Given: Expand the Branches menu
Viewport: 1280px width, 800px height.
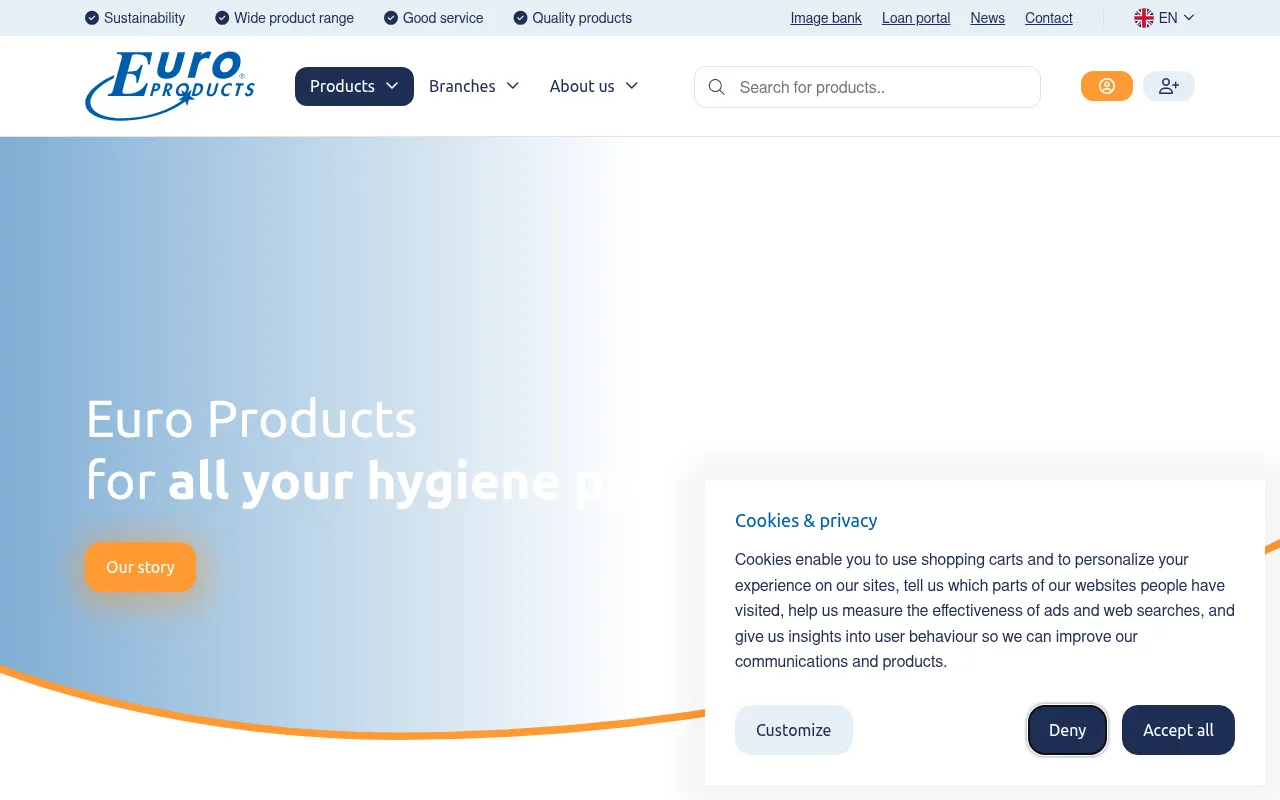Looking at the screenshot, I should [474, 86].
